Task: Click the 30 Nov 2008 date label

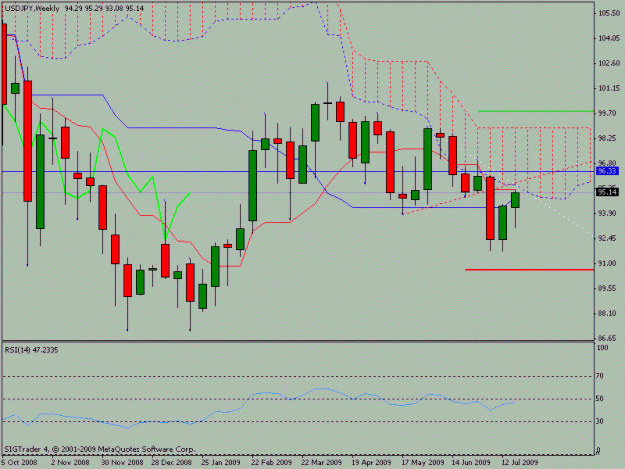Action: click(122, 462)
